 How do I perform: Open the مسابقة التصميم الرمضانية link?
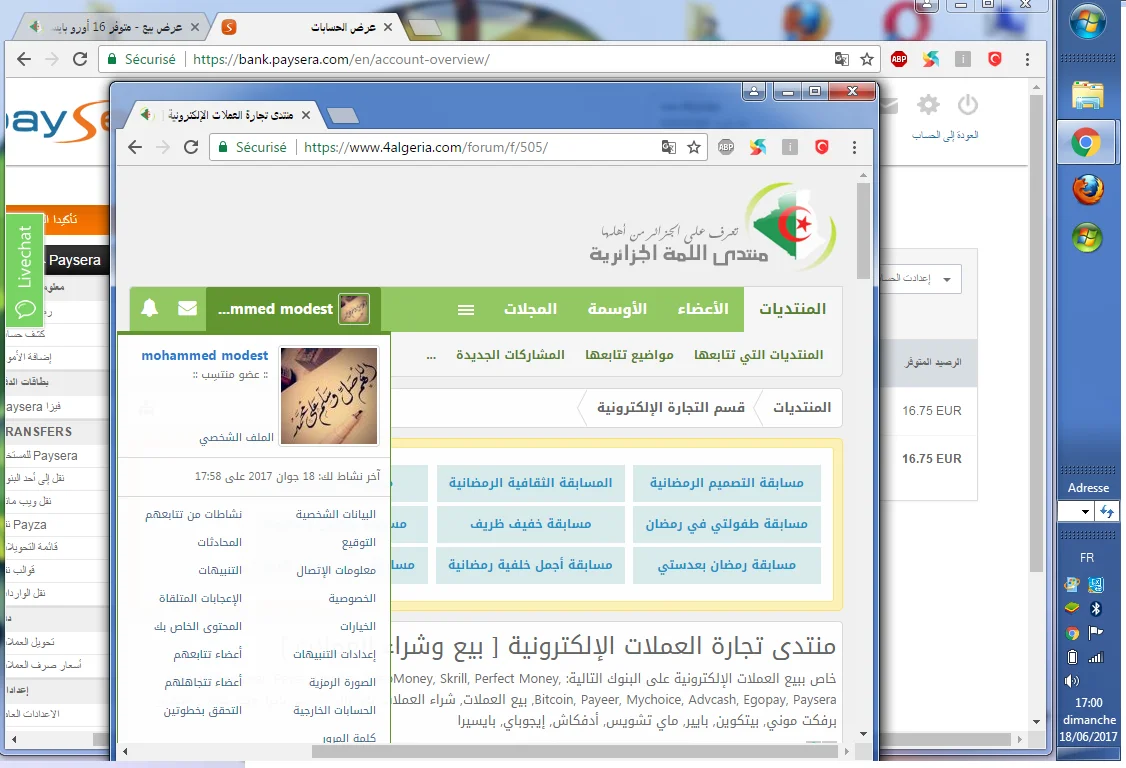[x=726, y=483]
